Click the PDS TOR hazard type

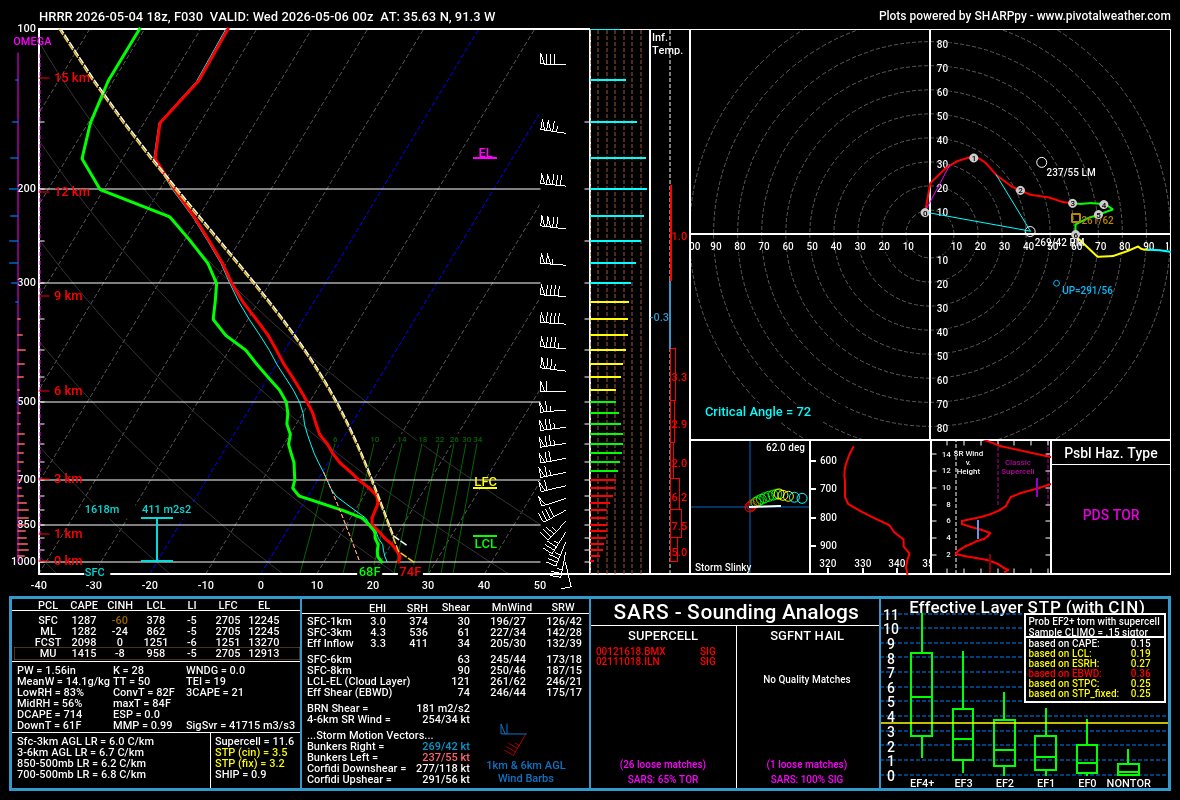pos(1111,515)
